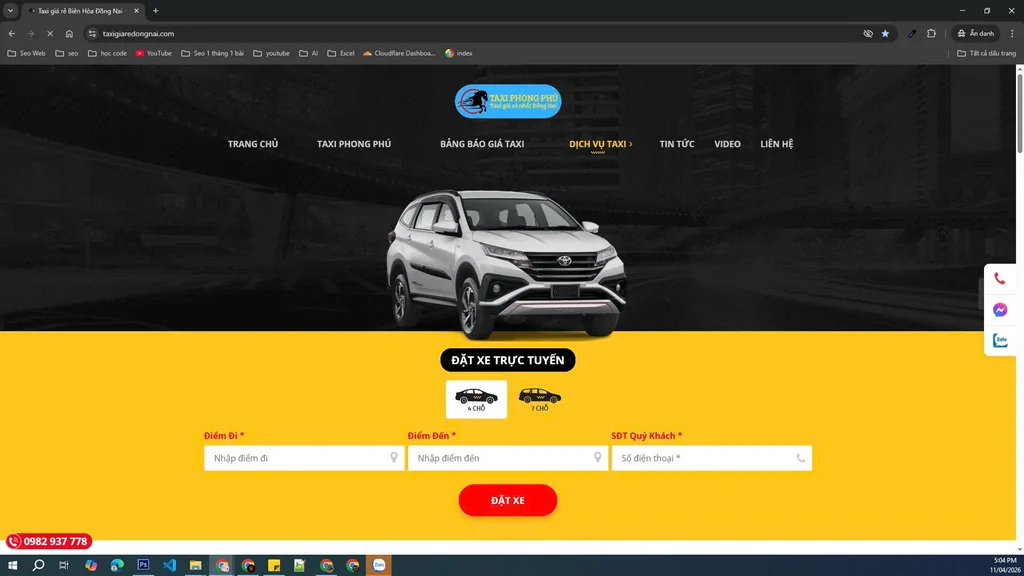This screenshot has width=1024, height=576.
Task: Click the Taxi Phong Phú logo
Action: coord(508,100)
